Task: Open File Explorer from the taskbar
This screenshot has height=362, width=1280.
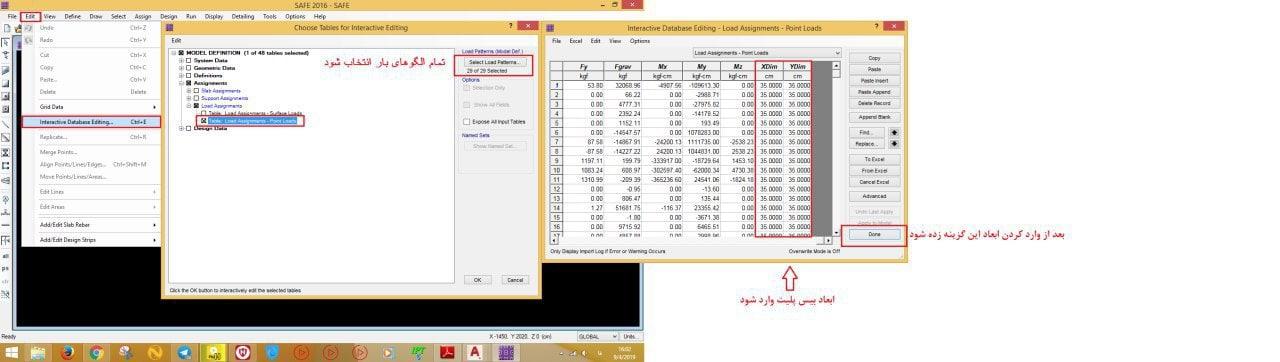Action: tap(37, 352)
